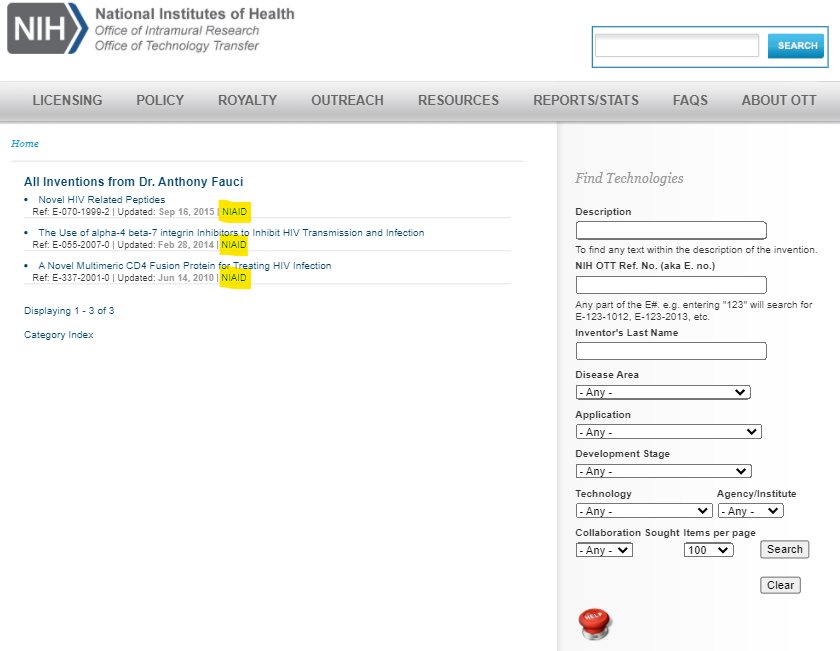The width and height of the screenshot is (840, 651).
Task: Open the OUTREACH menu
Action: point(347,100)
